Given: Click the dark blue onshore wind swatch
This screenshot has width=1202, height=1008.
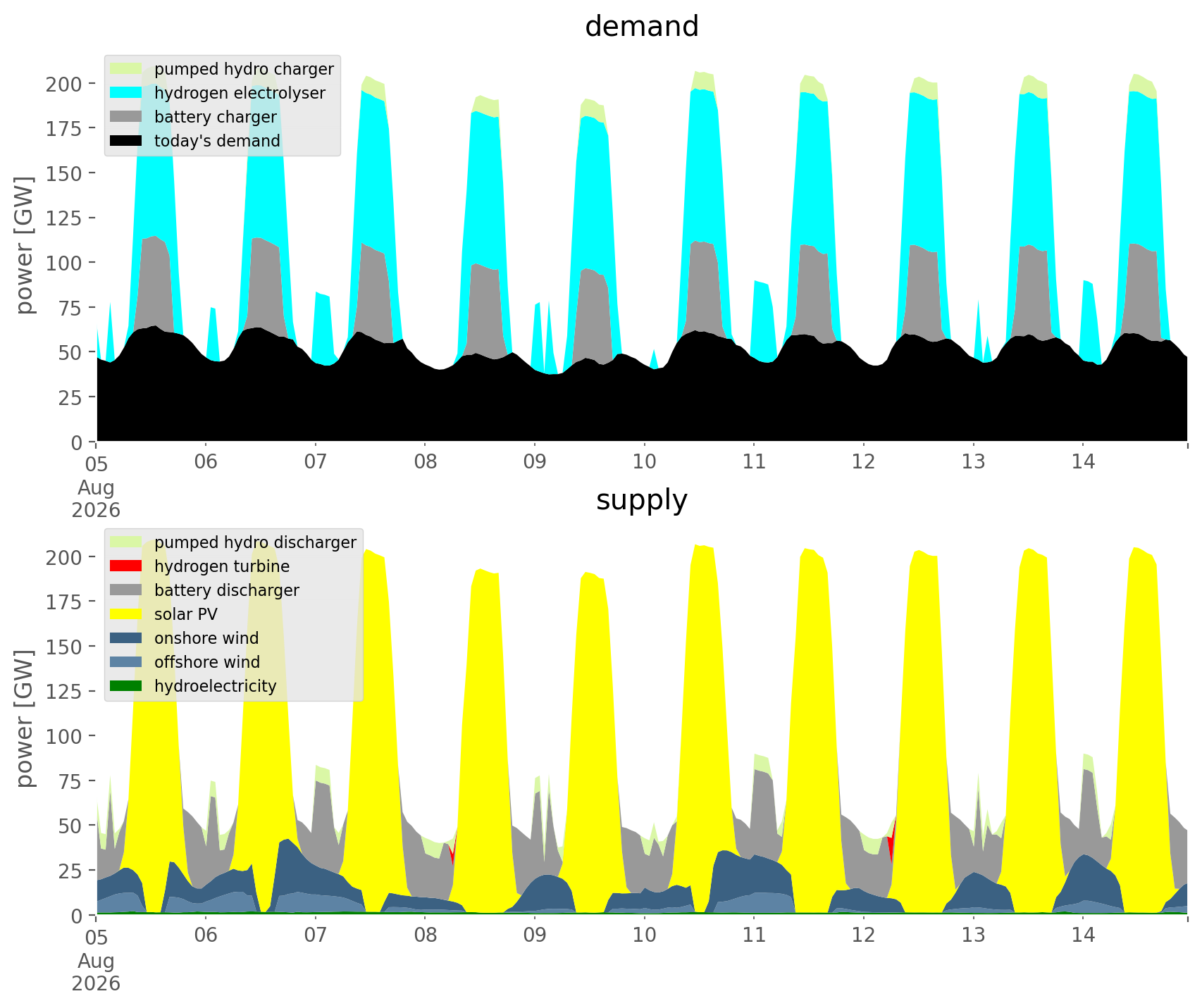Looking at the screenshot, I should click(126, 638).
